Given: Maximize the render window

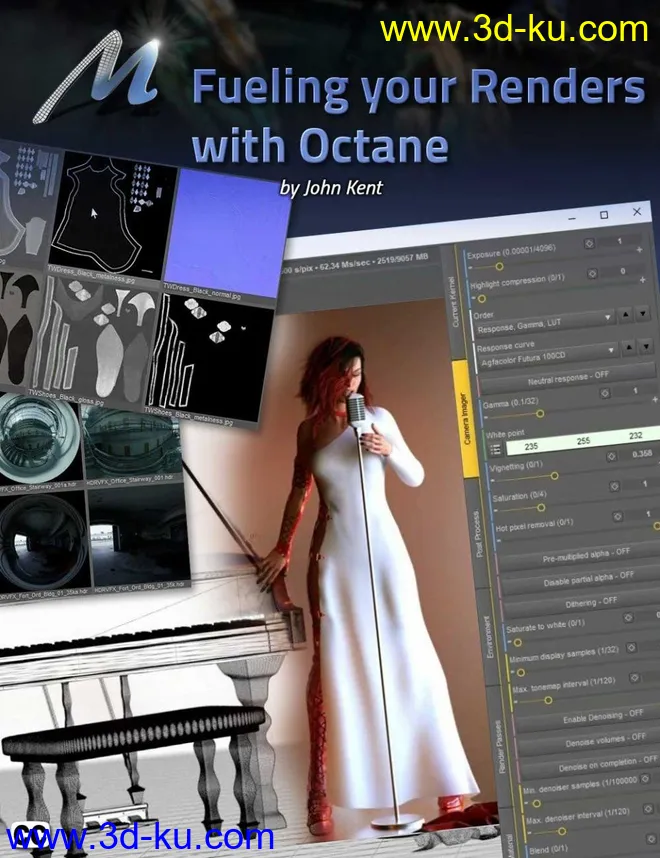Looking at the screenshot, I should click(x=604, y=215).
